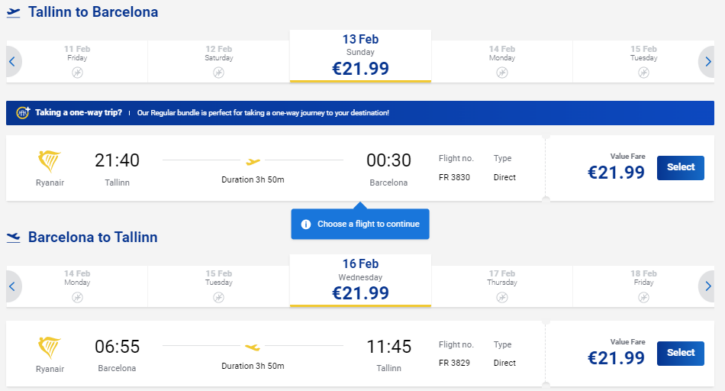Show later return dates with right arrow
The width and height of the screenshot is (725, 391).
pyautogui.click(x=707, y=287)
